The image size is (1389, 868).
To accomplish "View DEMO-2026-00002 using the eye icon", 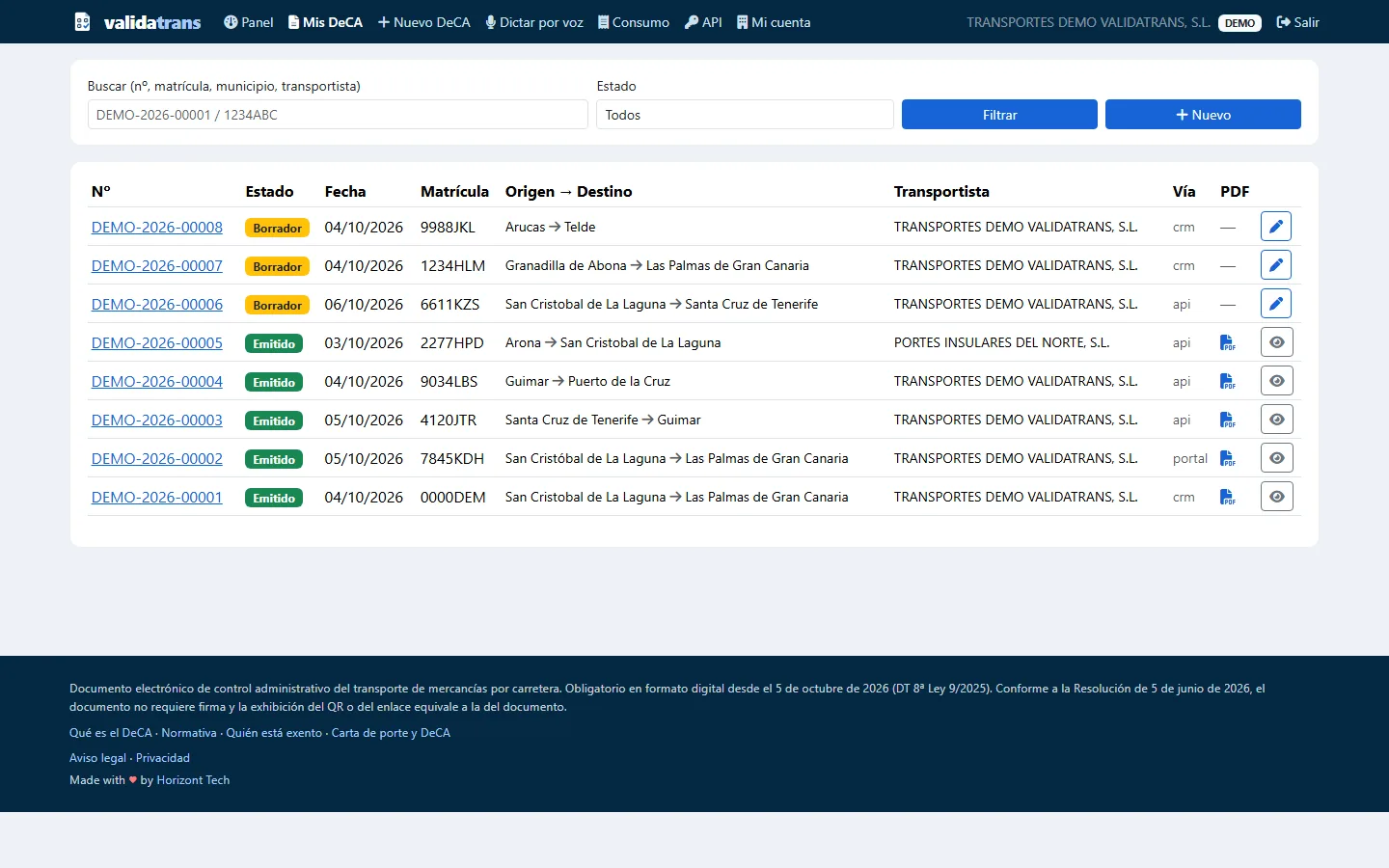I will click(x=1277, y=458).
